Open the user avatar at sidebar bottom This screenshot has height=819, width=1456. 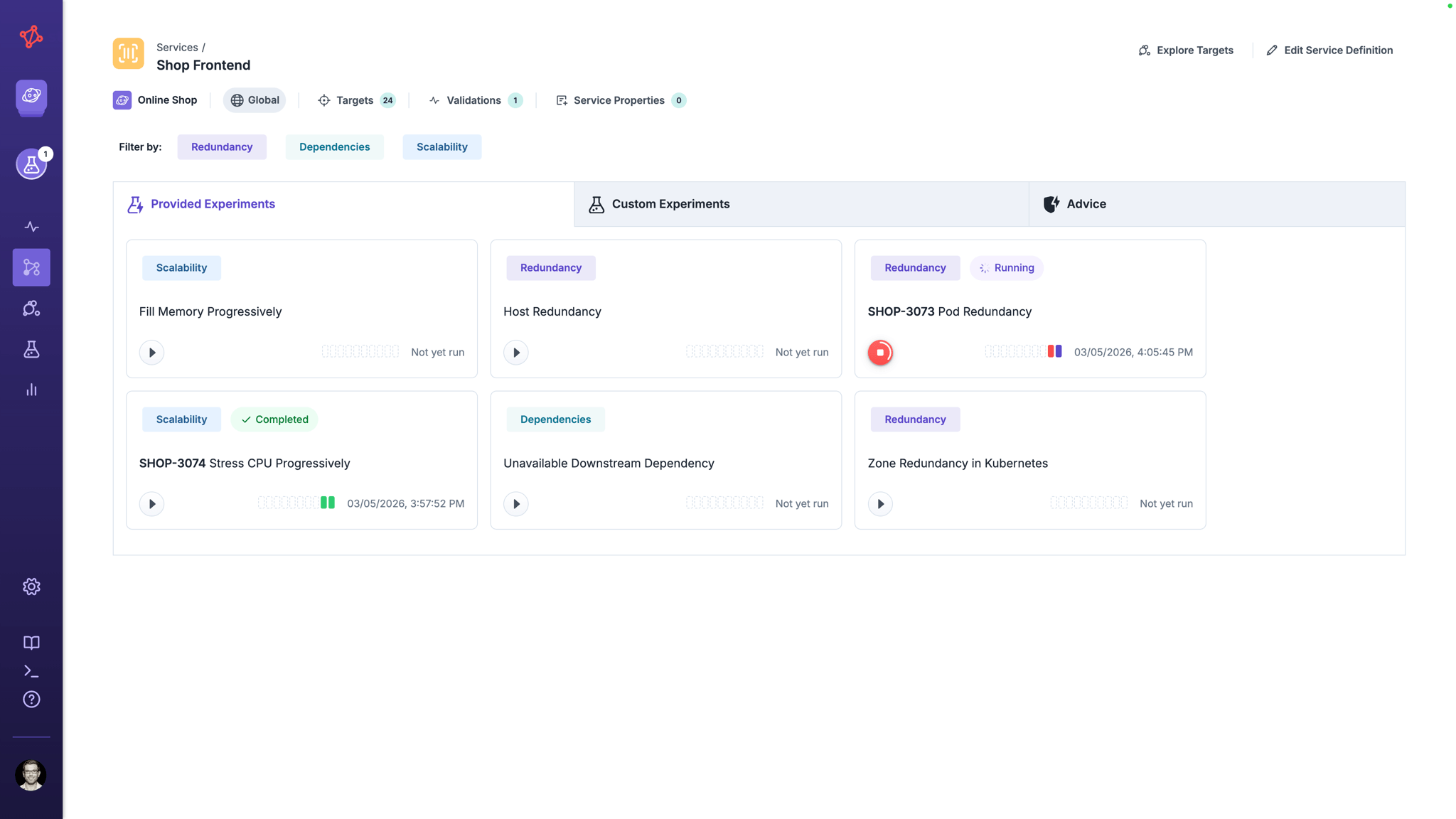(31, 775)
